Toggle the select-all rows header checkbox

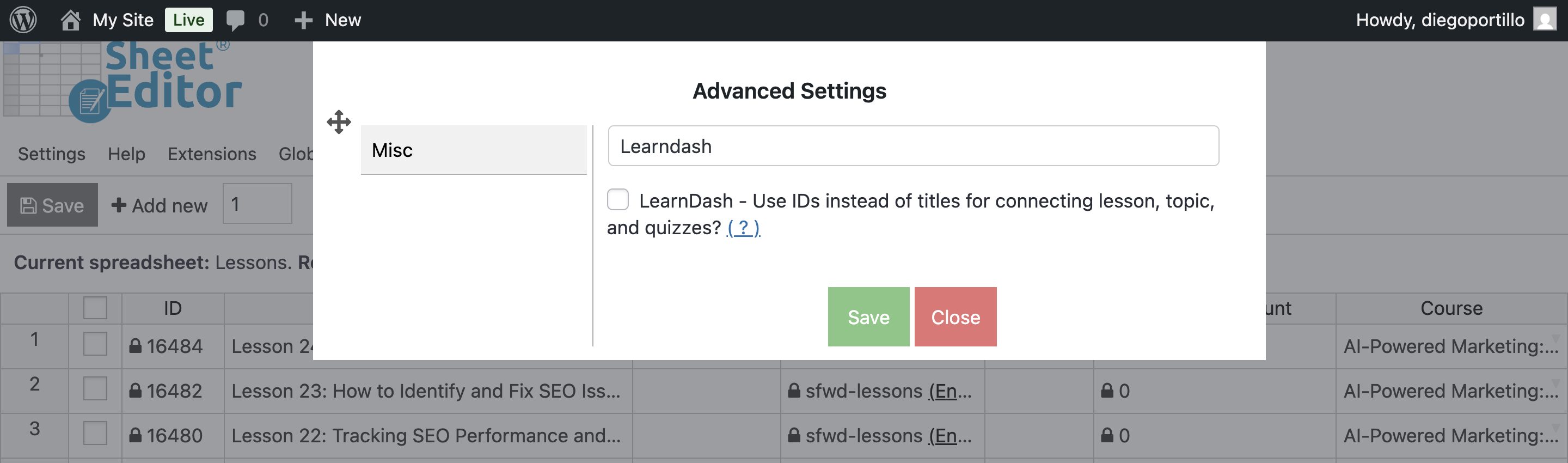(95, 308)
